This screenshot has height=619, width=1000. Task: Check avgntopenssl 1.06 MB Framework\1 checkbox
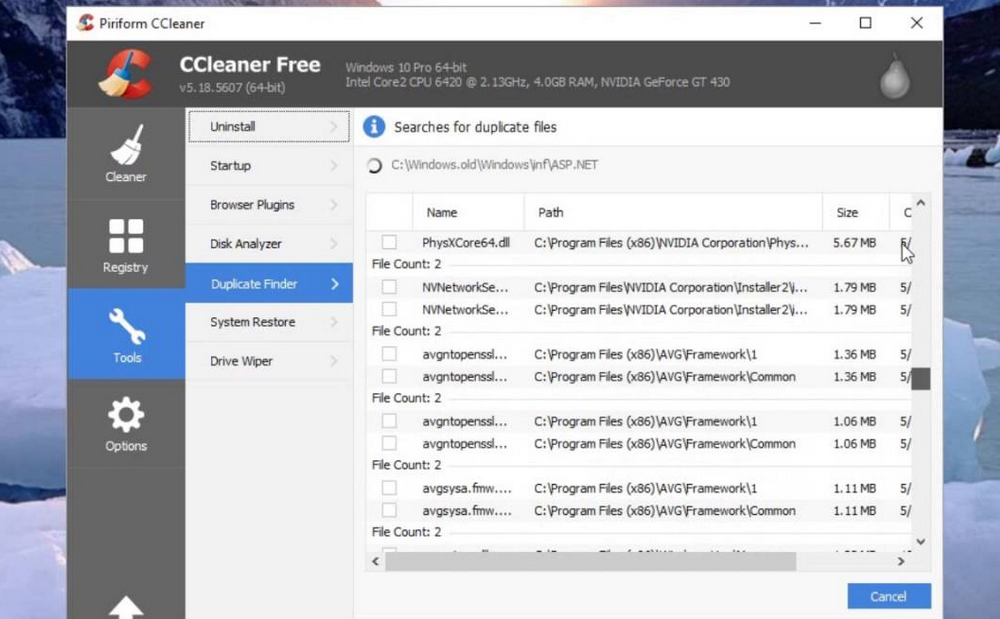[389, 421]
